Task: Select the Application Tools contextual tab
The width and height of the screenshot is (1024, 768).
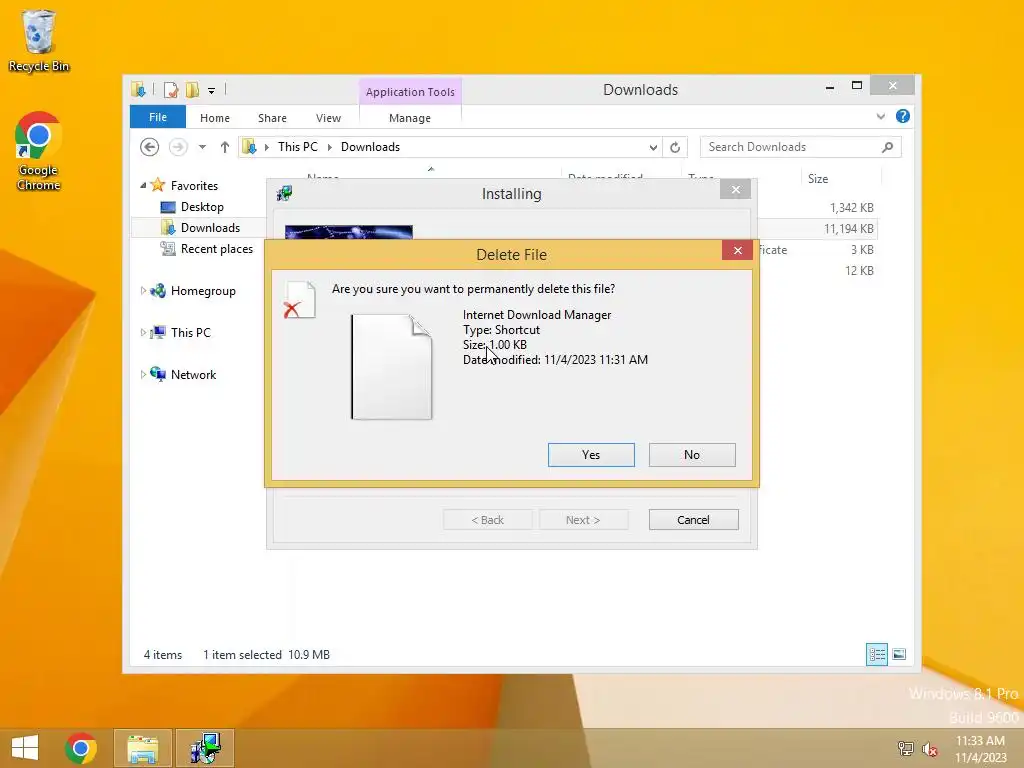Action: (x=410, y=92)
